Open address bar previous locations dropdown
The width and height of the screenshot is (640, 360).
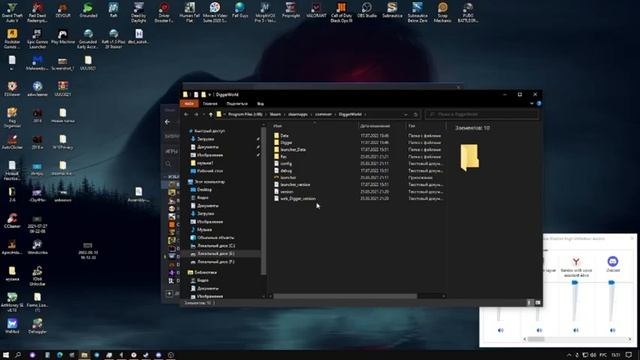coord(406,114)
